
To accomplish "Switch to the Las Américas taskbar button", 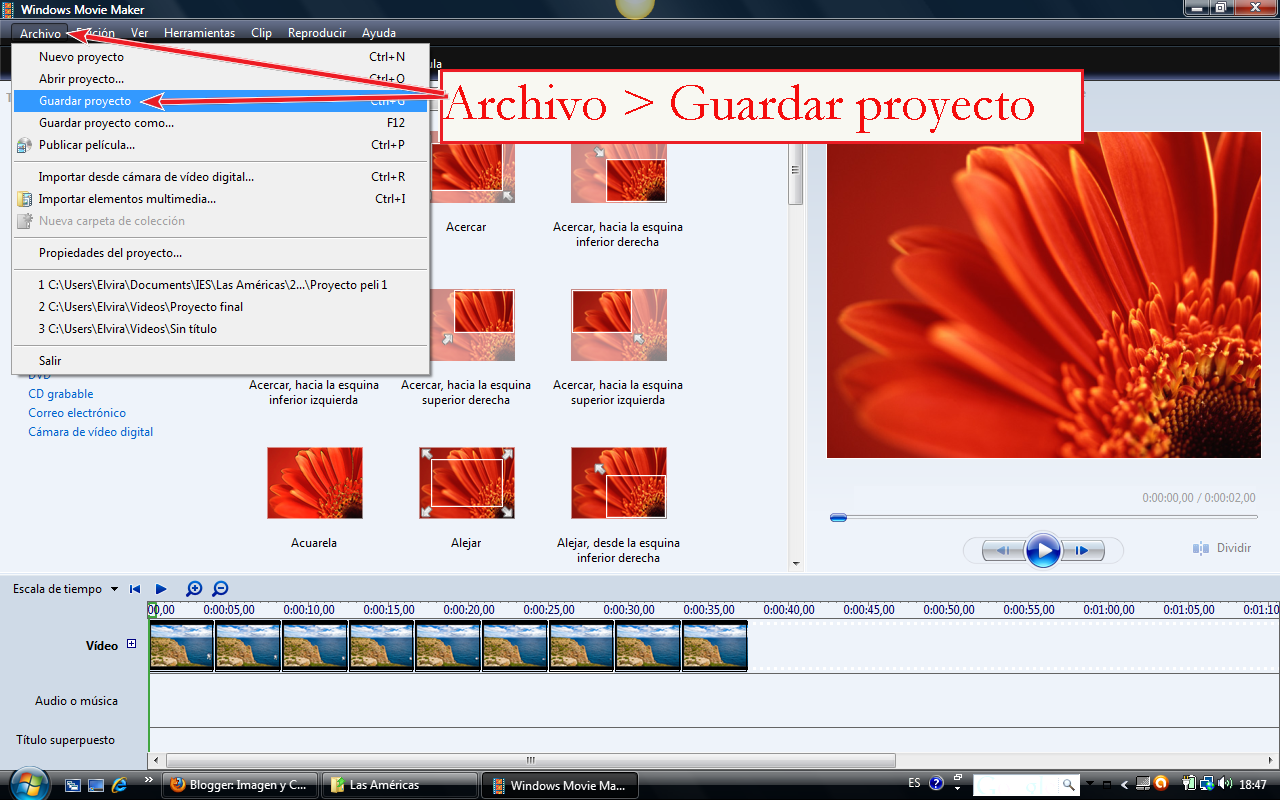I will pos(400,785).
